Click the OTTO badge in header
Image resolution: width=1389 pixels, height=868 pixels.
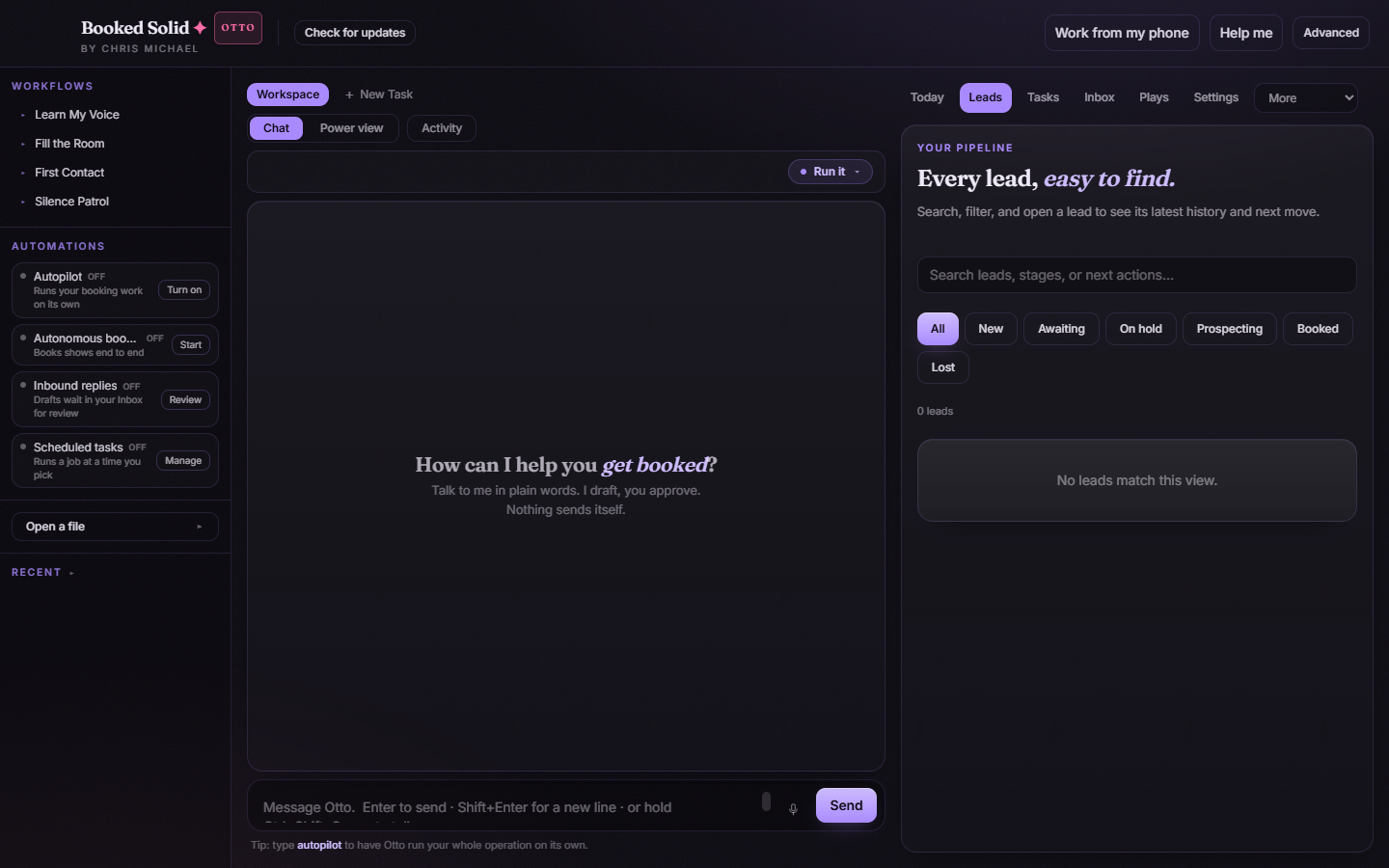237,28
